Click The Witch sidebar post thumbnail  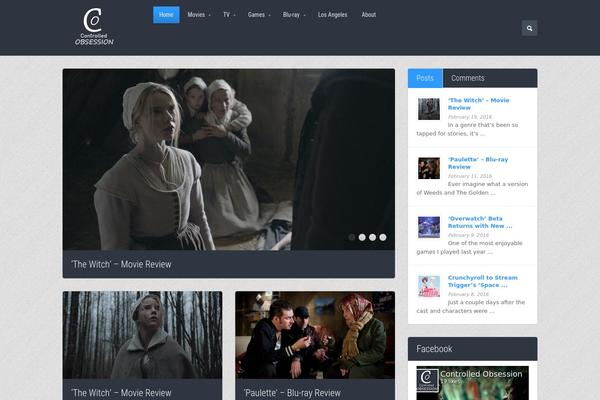tap(429, 109)
